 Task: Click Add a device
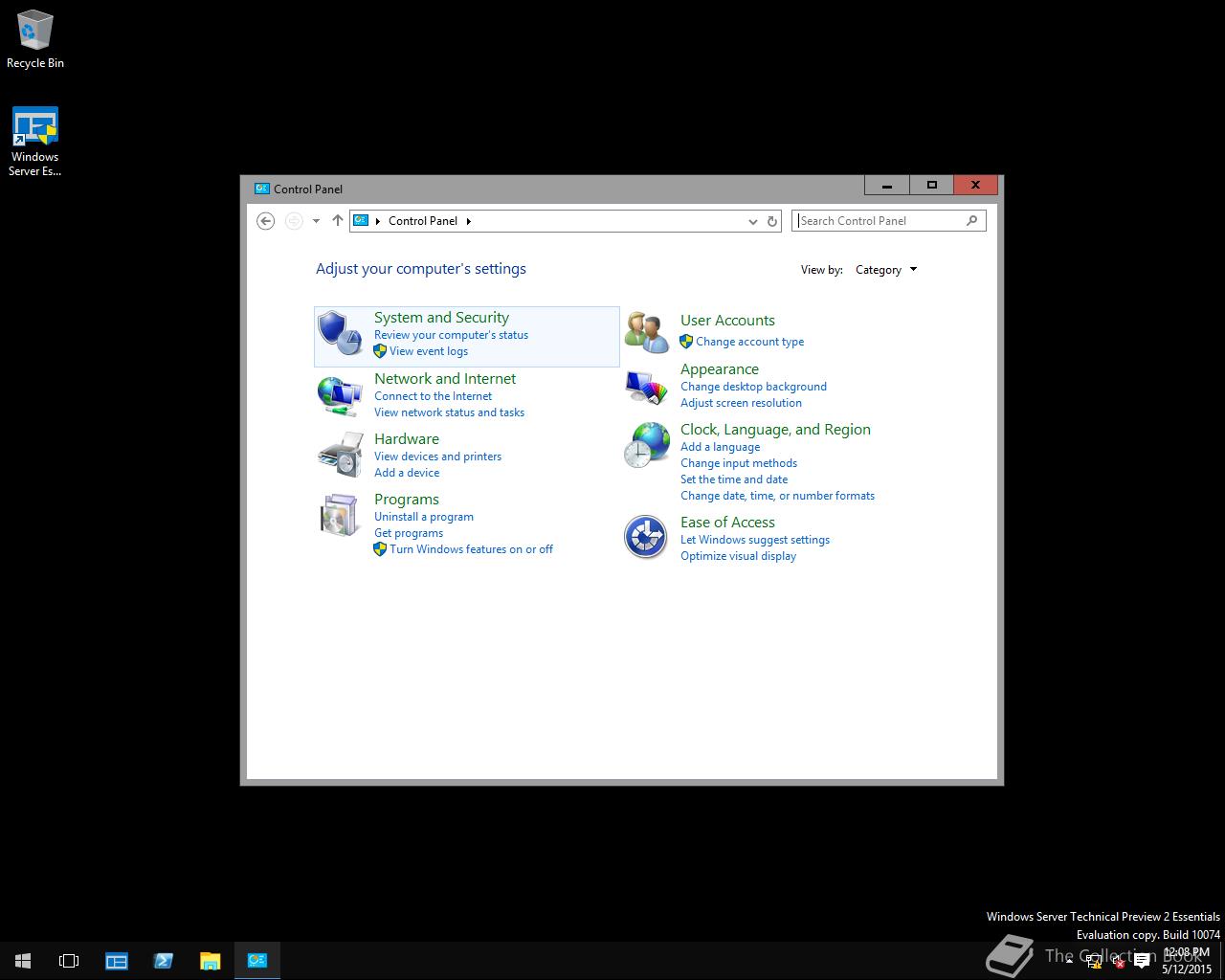pos(407,473)
